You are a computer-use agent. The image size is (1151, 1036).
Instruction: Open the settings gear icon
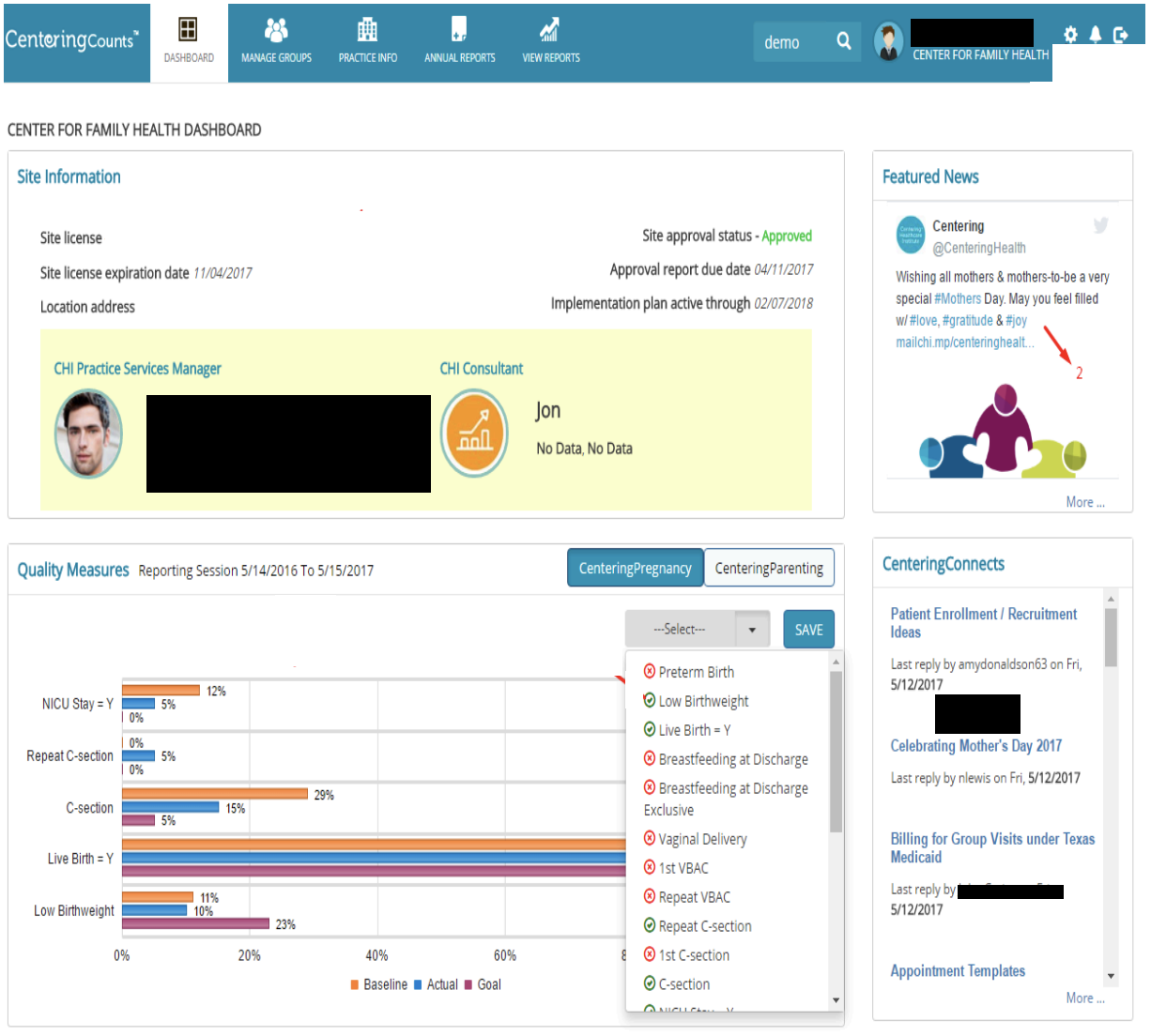pos(1070,35)
